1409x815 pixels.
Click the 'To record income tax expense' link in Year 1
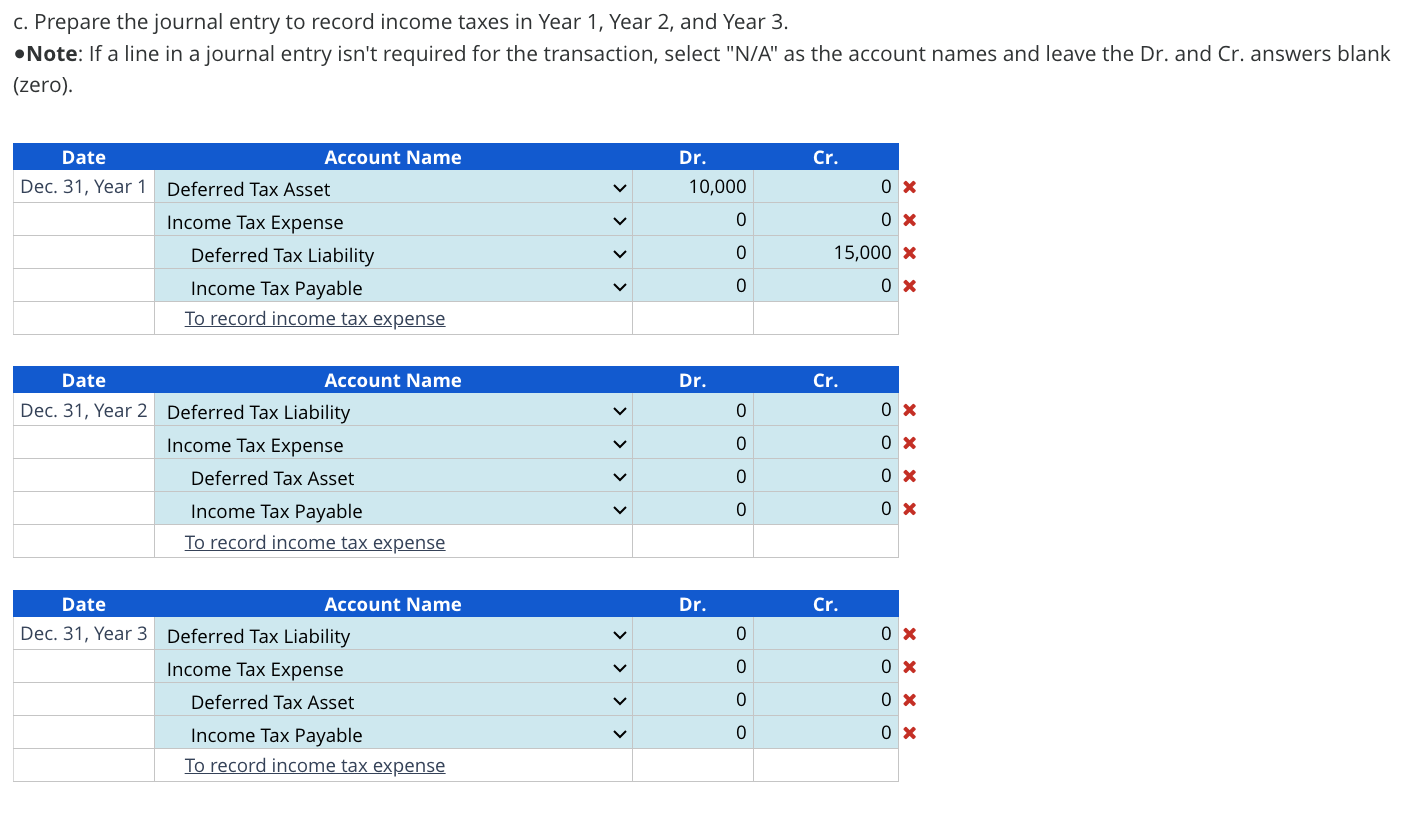coord(313,318)
